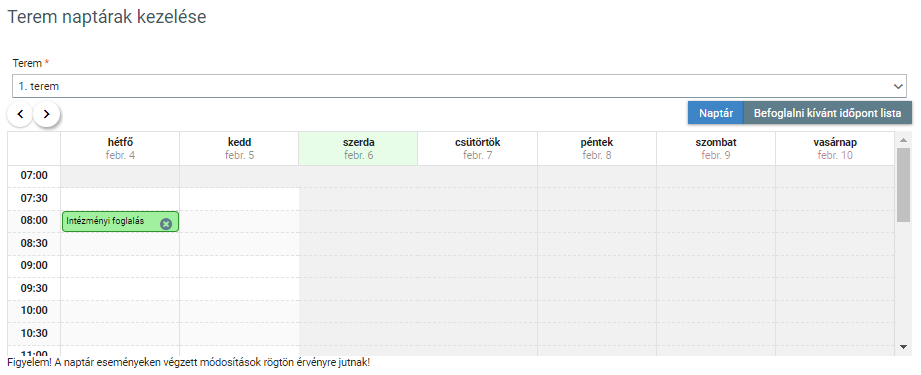Image resolution: width=921 pixels, height=375 pixels.
Task: Click hétfő 07:30 time slot cell
Action: click(120, 199)
